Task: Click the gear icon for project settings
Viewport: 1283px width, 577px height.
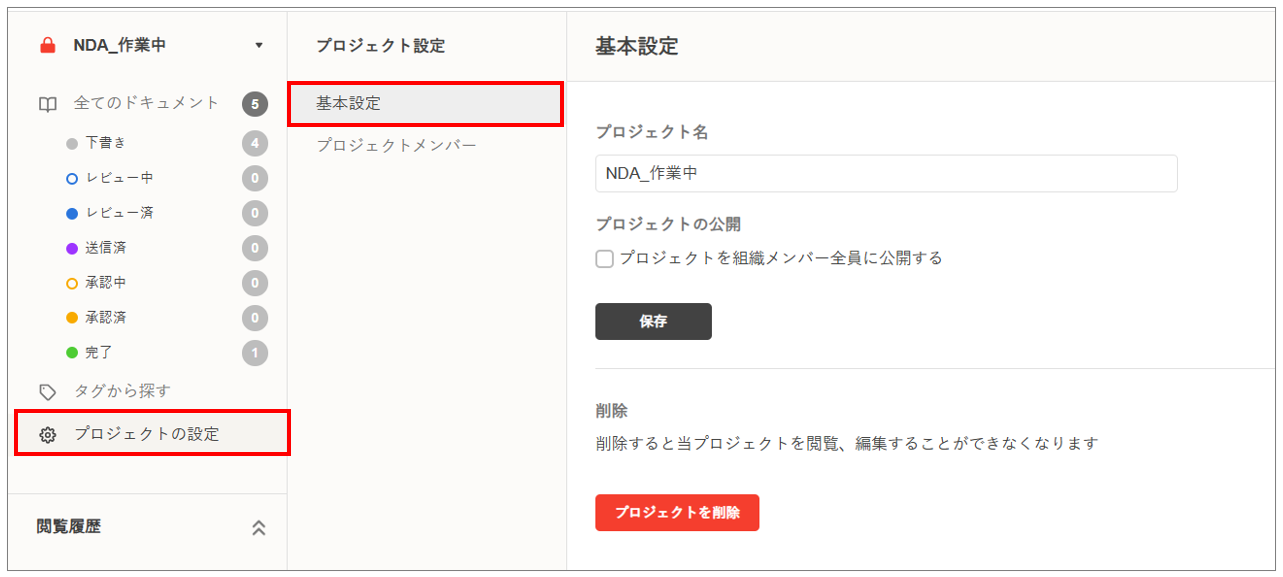Action: pos(47,434)
